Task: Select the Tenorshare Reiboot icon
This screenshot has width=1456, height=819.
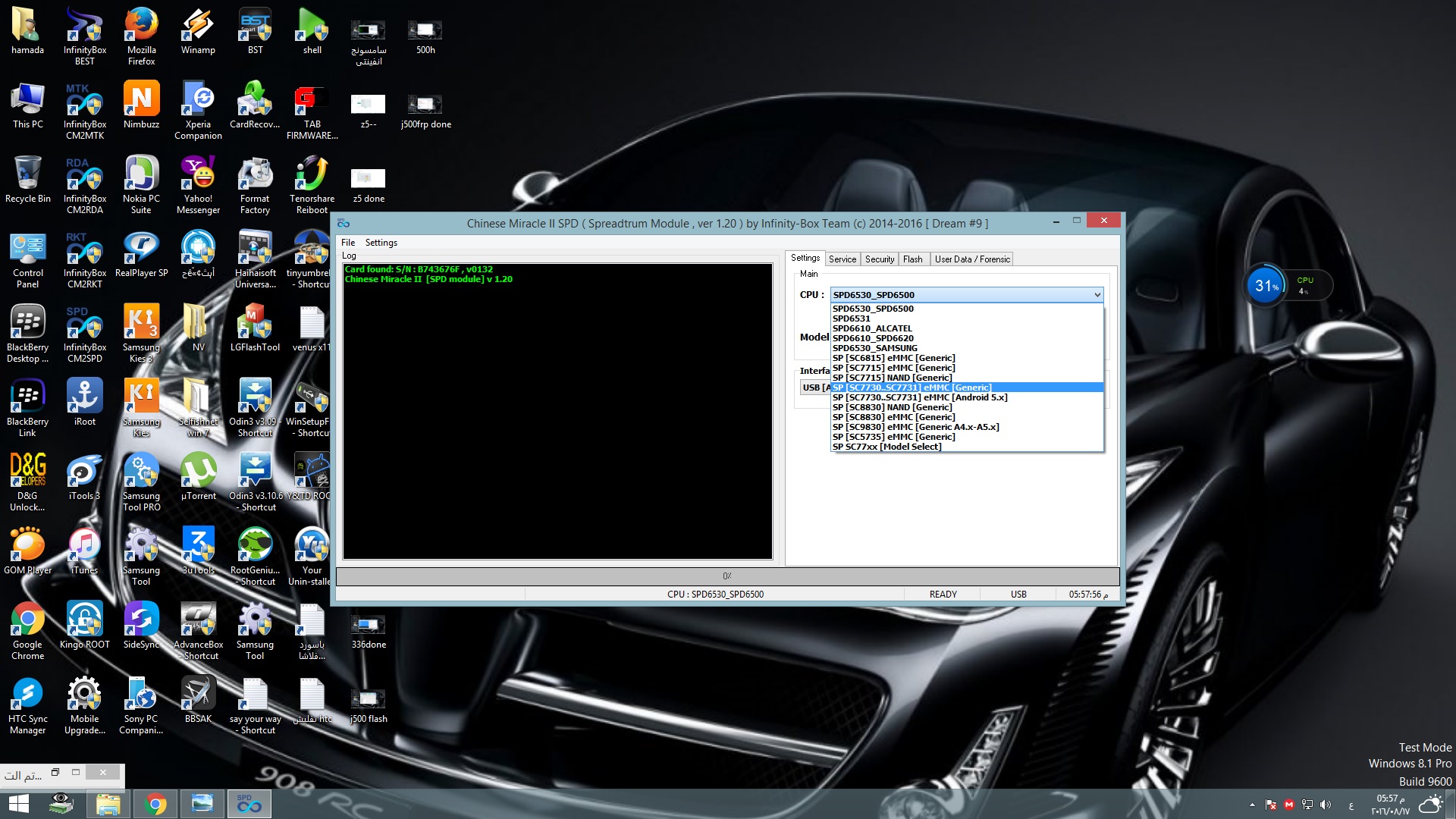Action: (x=312, y=184)
